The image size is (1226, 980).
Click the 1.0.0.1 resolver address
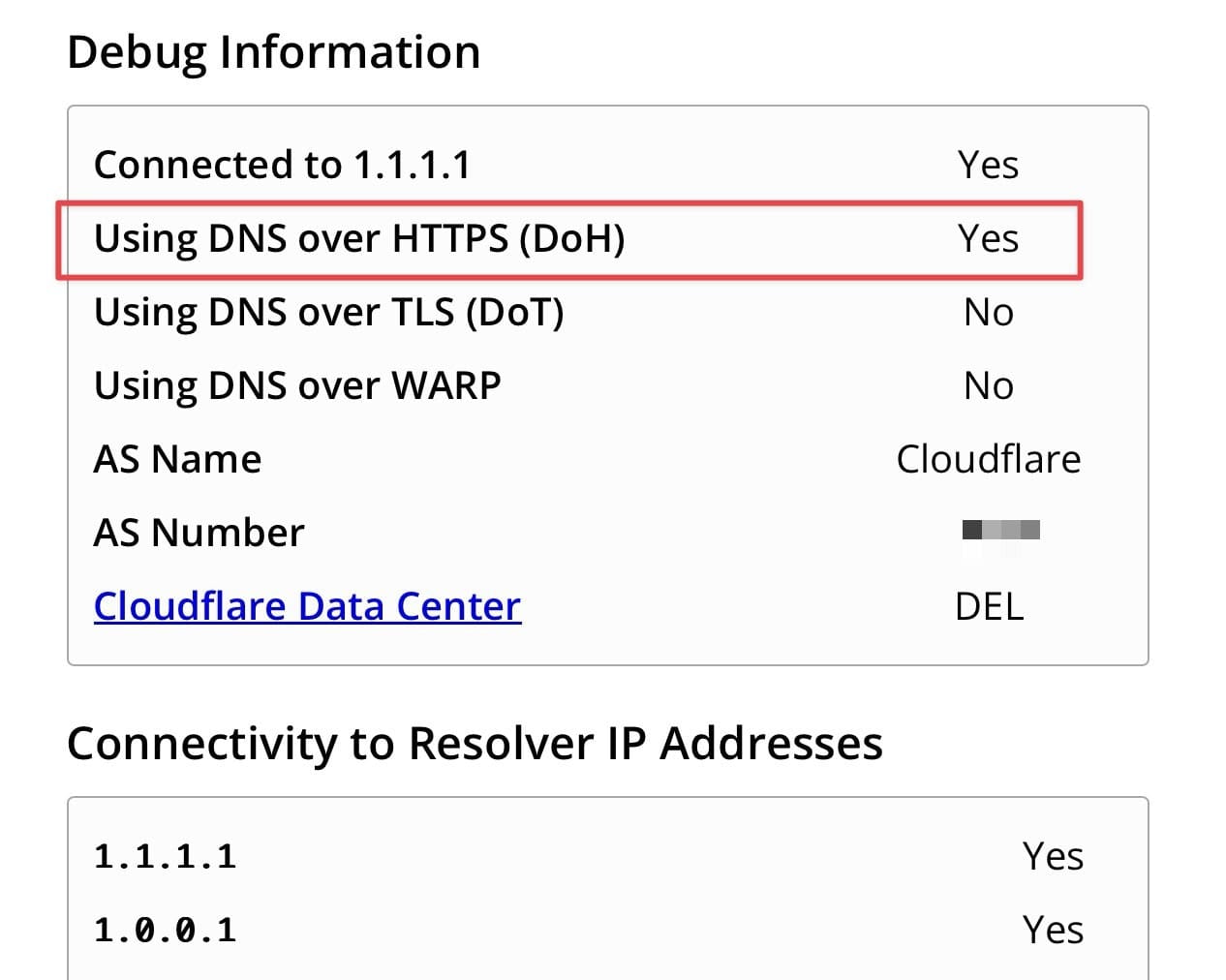(x=166, y=929)
